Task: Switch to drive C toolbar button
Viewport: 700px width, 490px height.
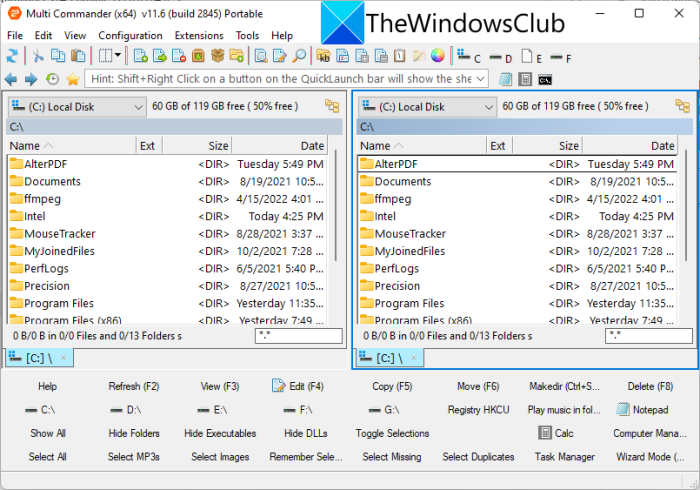Action: pyautogui.click(x=469, y=57)
